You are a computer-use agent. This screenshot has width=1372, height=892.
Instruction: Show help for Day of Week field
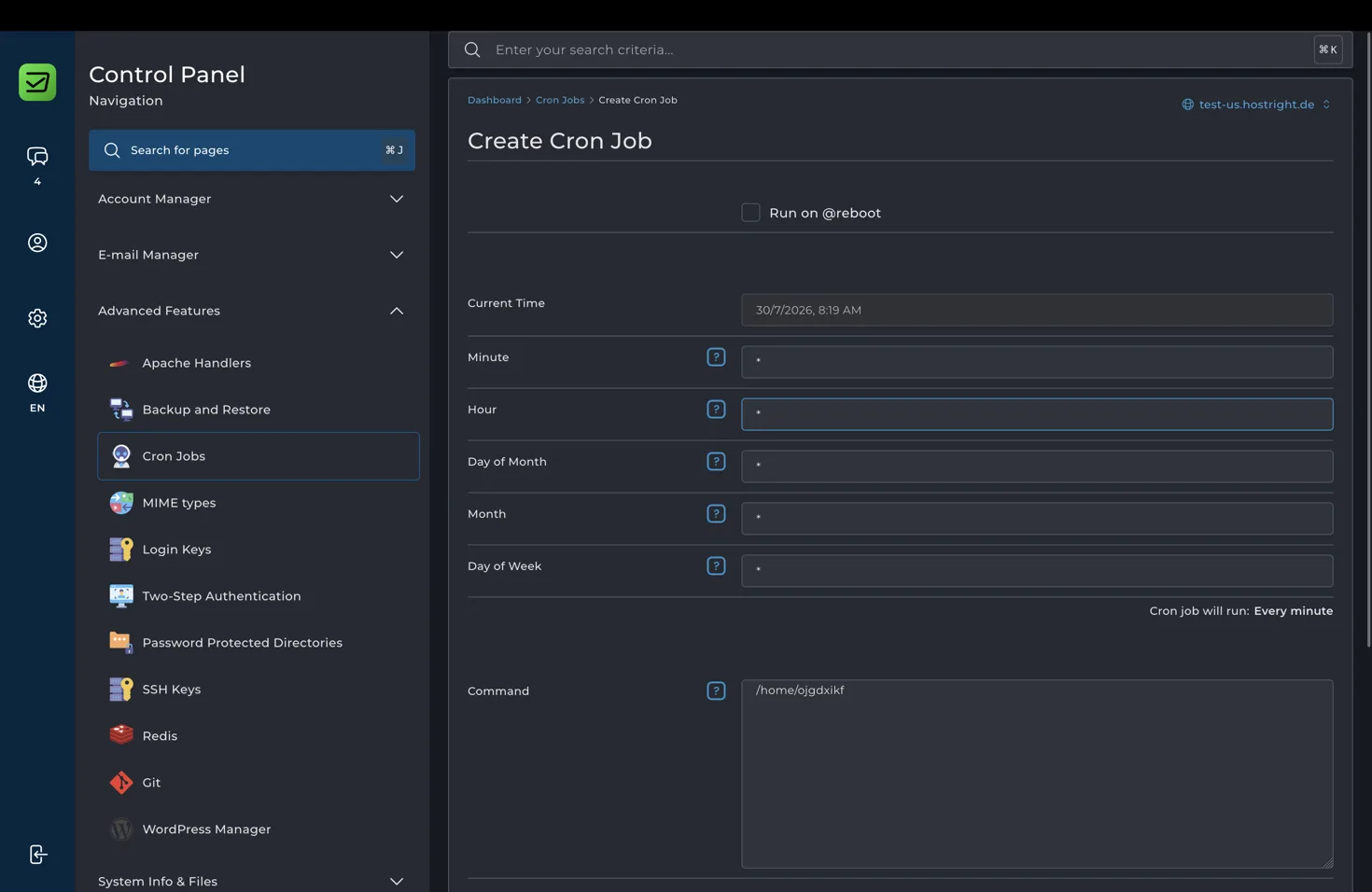click(x=716, y=566)
